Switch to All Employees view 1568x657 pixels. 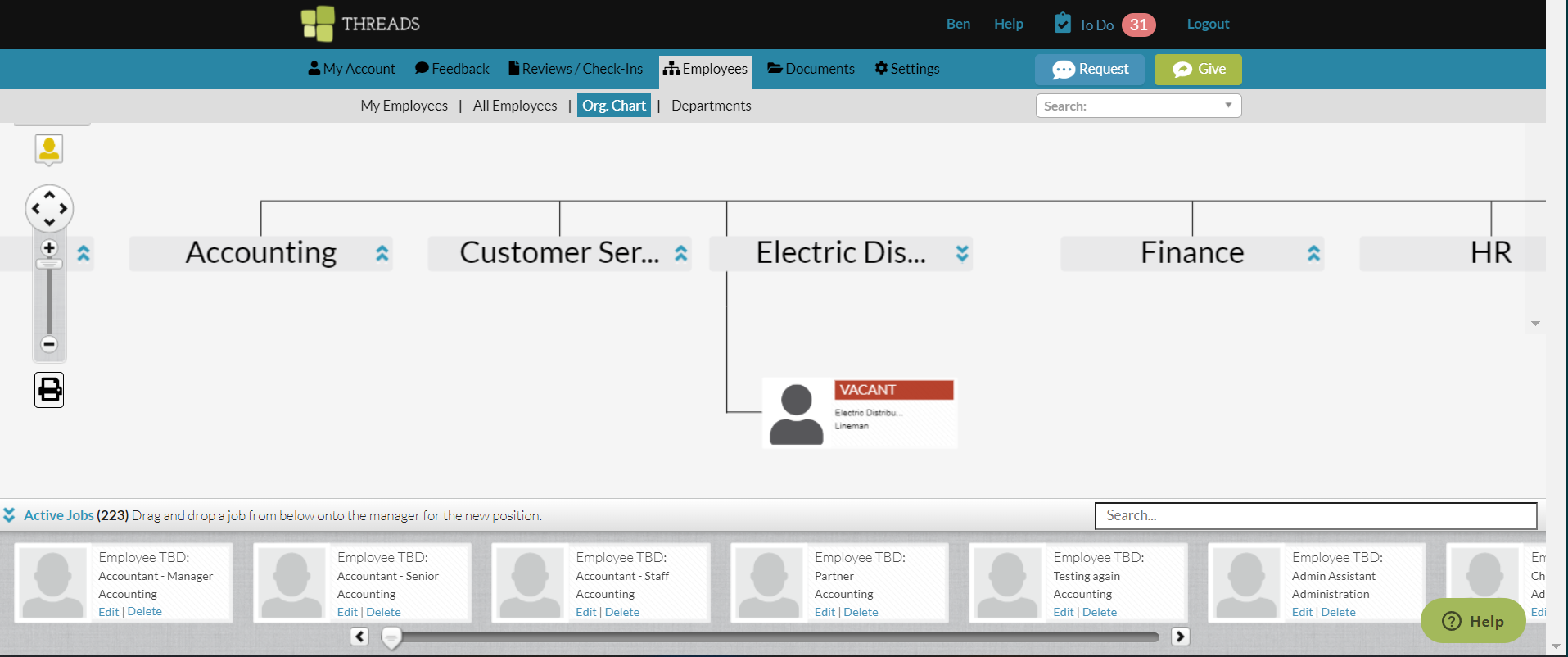coord(515,106)
